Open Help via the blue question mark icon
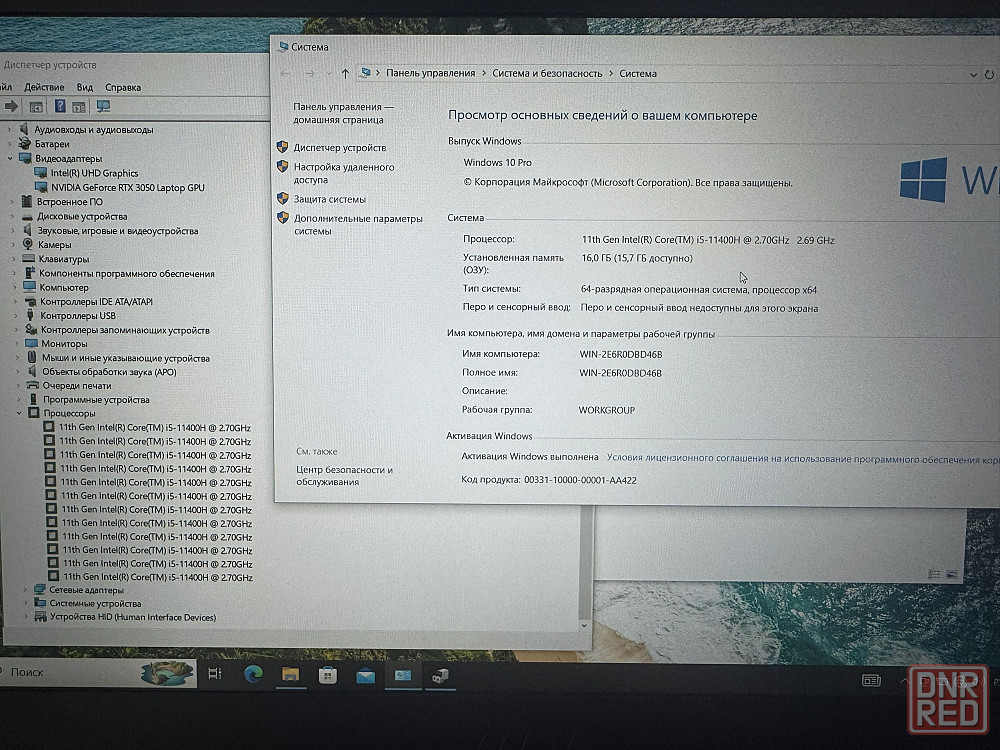This screenshot has height=750, width=1000. coord(60,107)
